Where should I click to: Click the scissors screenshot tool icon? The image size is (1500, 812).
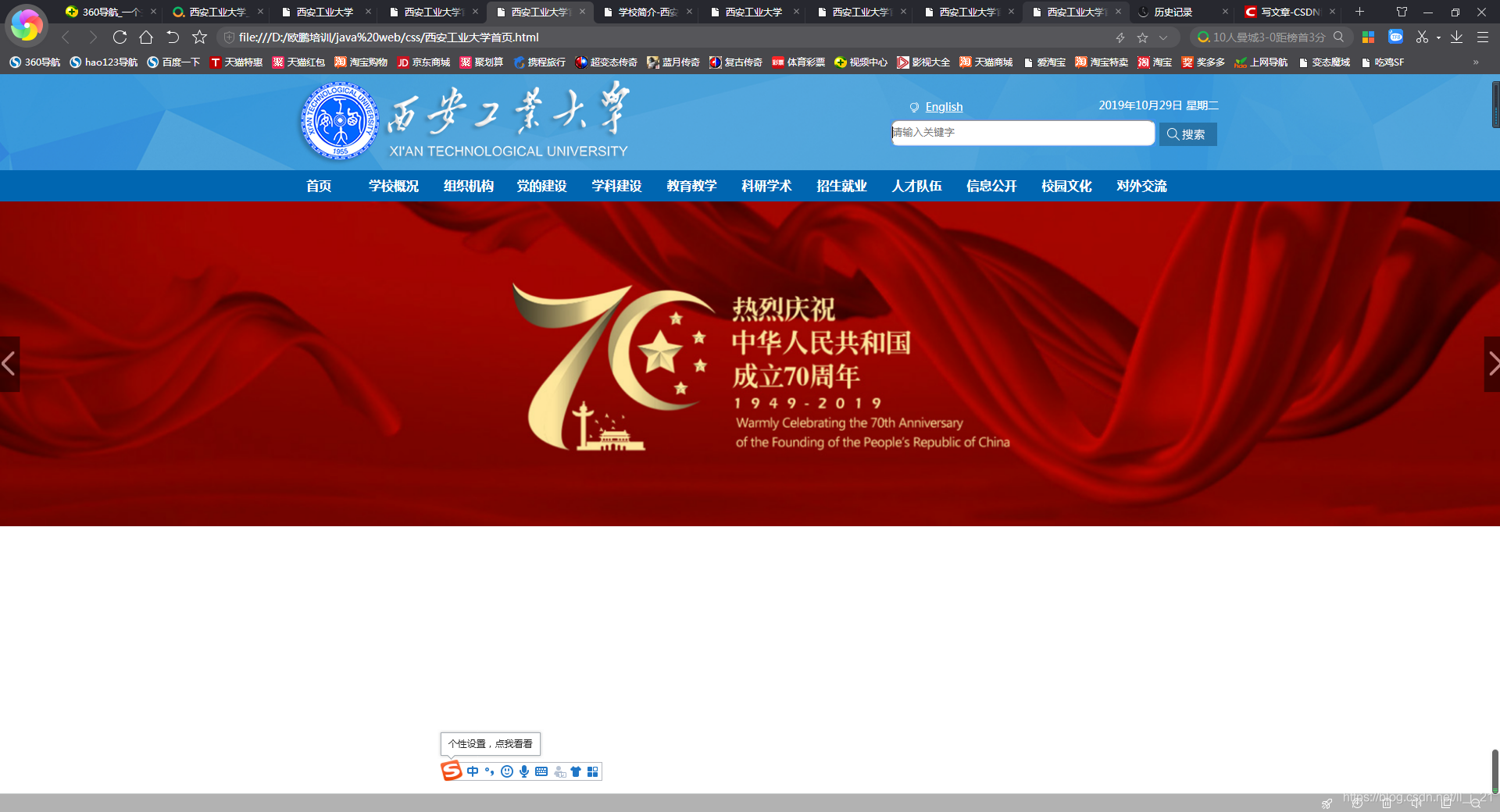(x=1422, y=37)
